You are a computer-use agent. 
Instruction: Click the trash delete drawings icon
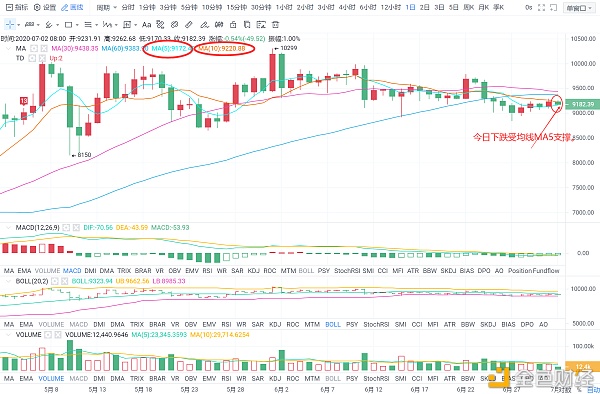[x=275, y=25]
